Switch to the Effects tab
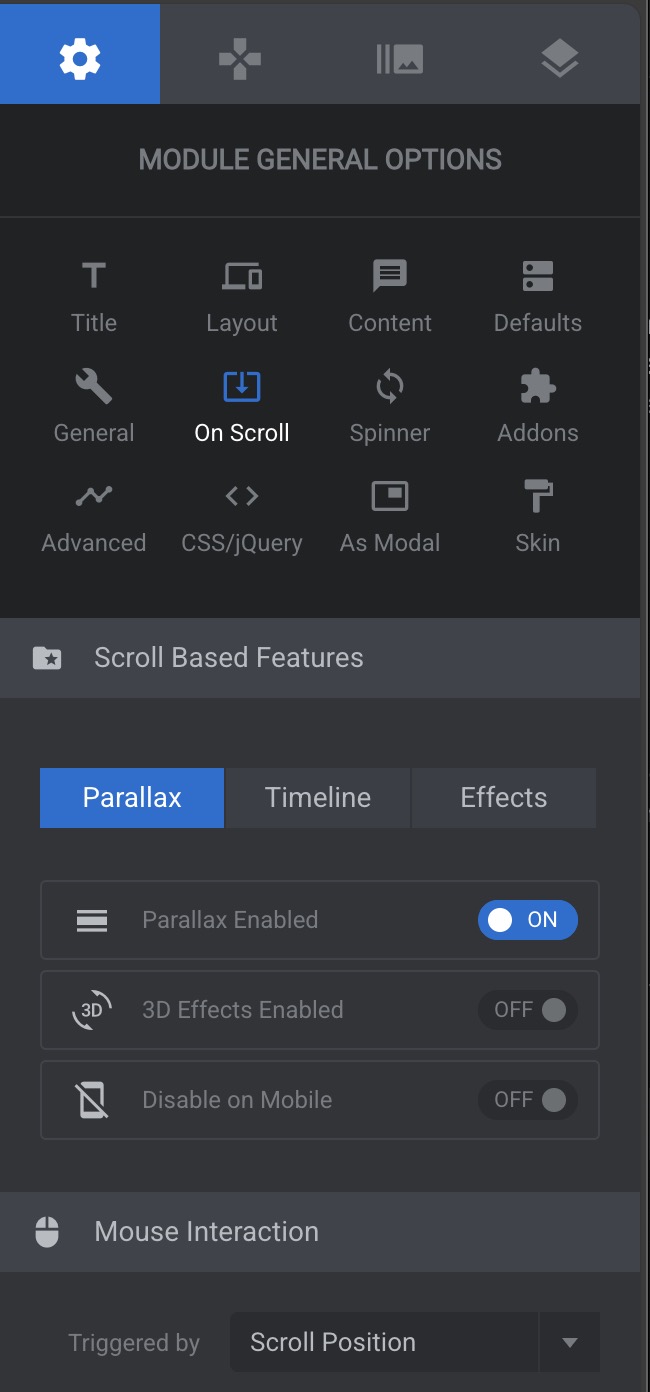650x1392 pixels. 503,798
